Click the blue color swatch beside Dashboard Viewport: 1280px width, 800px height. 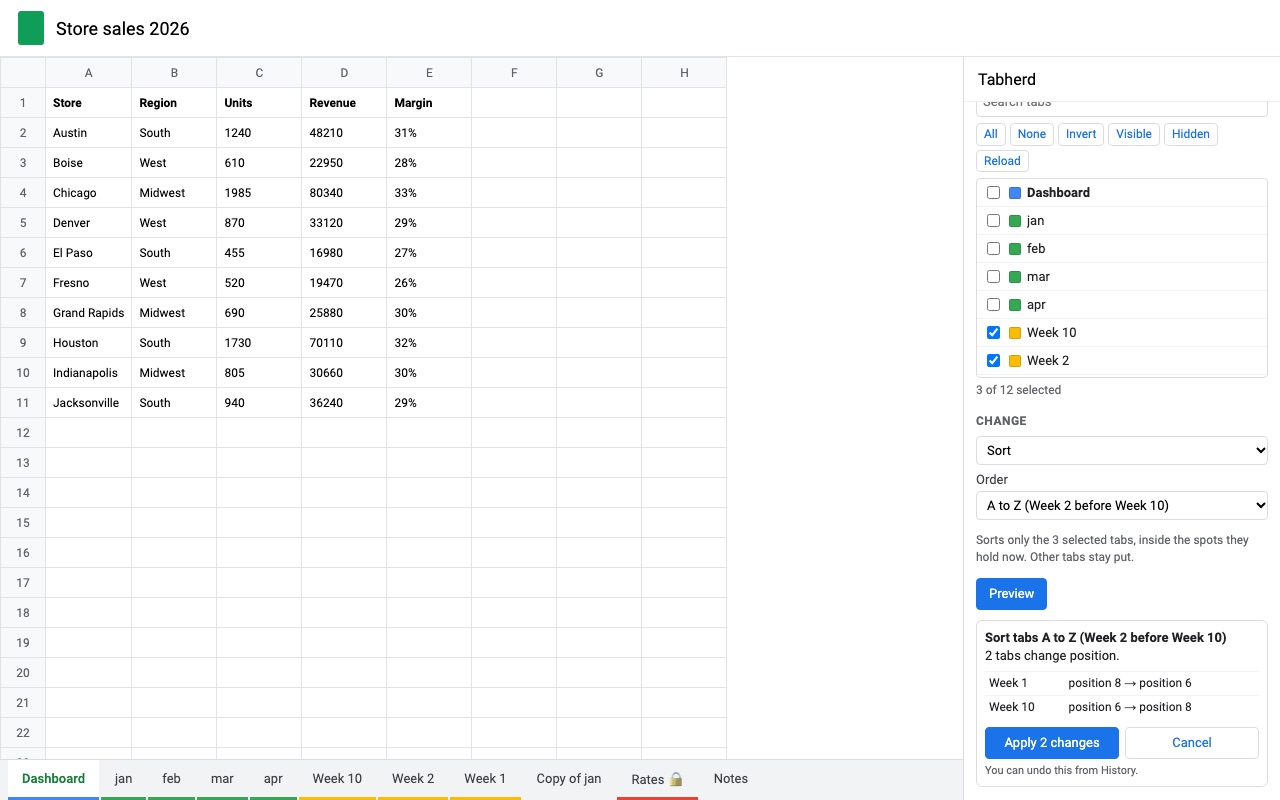click(x=1015, y=193)
